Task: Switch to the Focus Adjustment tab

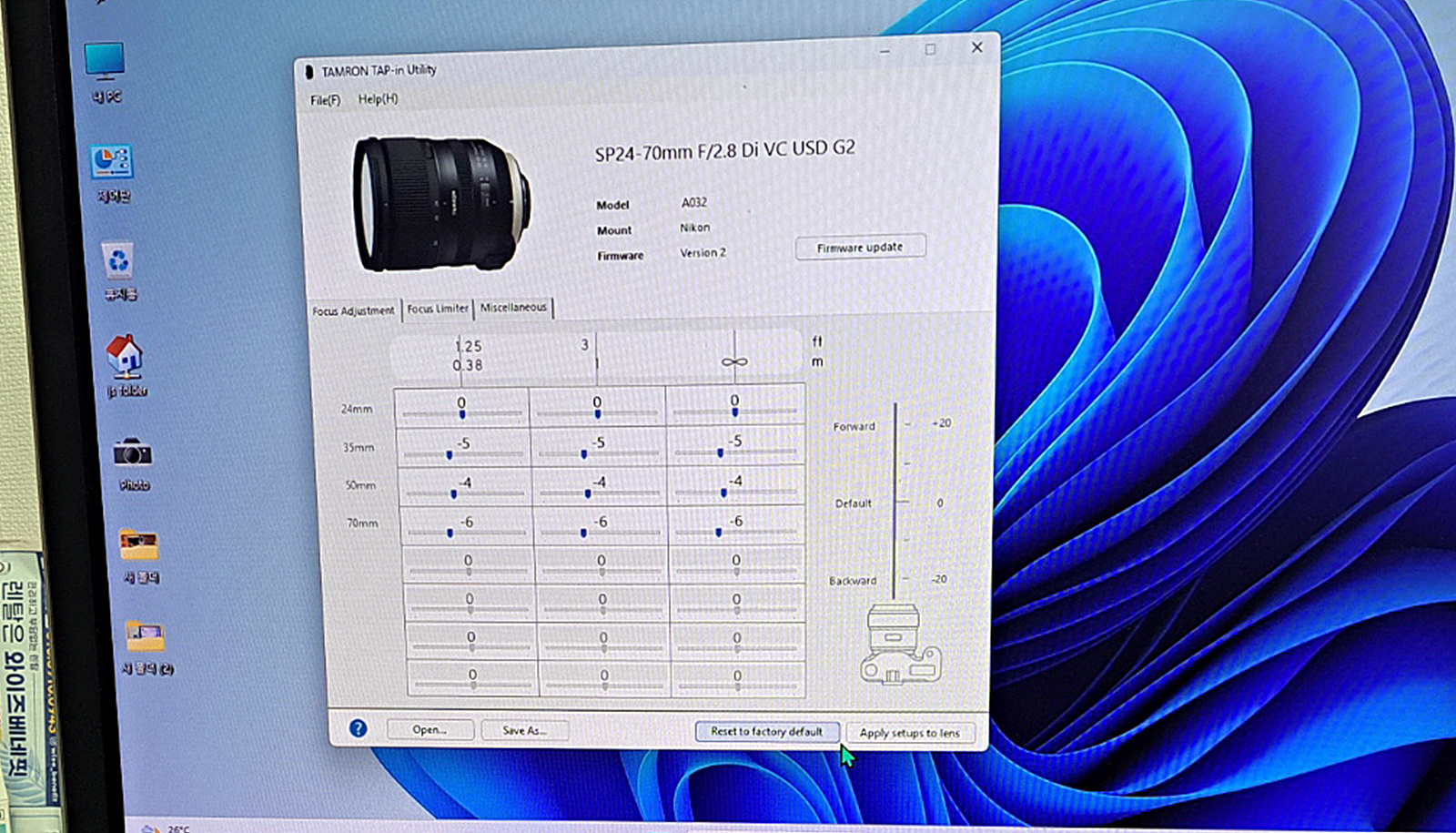Action: [x=353, y=310]
